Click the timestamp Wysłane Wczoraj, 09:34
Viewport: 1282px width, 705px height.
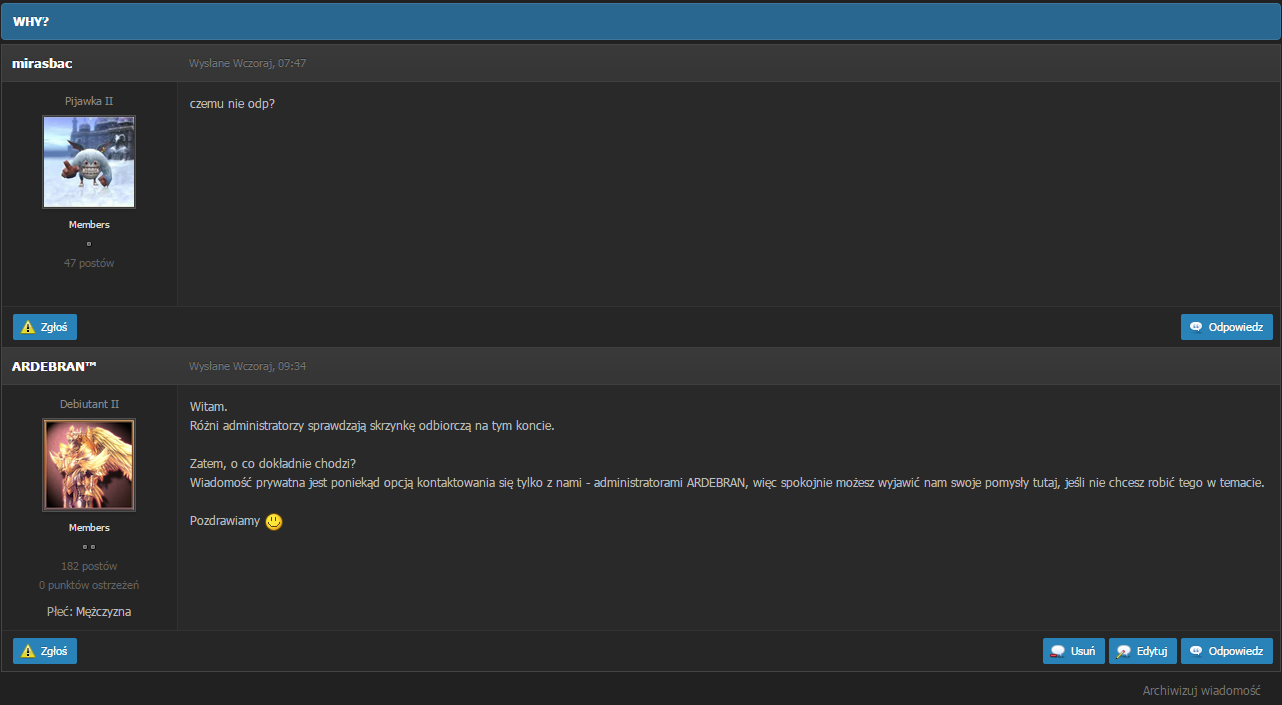[247, 366]
